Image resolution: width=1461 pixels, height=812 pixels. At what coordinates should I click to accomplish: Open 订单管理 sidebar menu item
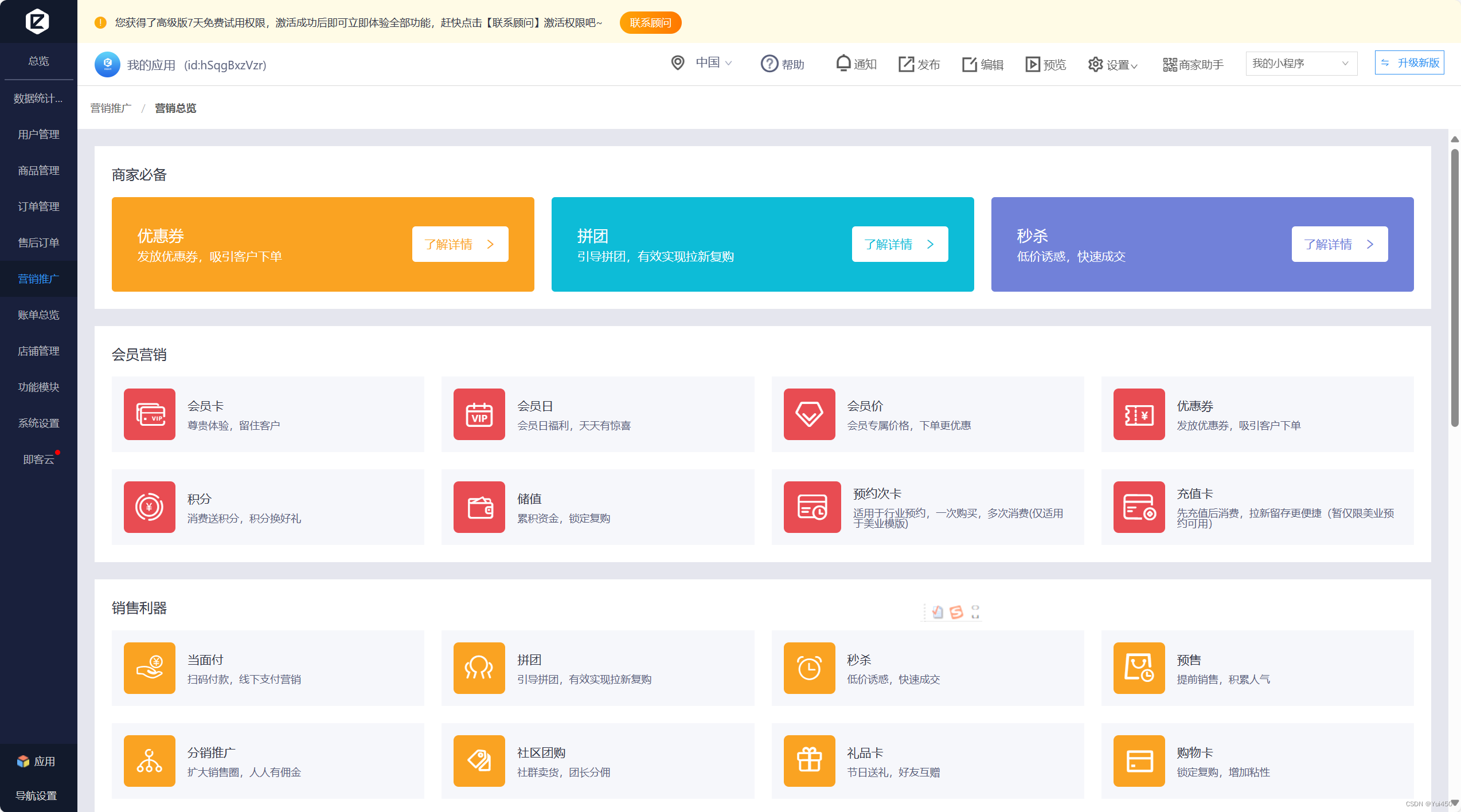(x=38, y=207)
